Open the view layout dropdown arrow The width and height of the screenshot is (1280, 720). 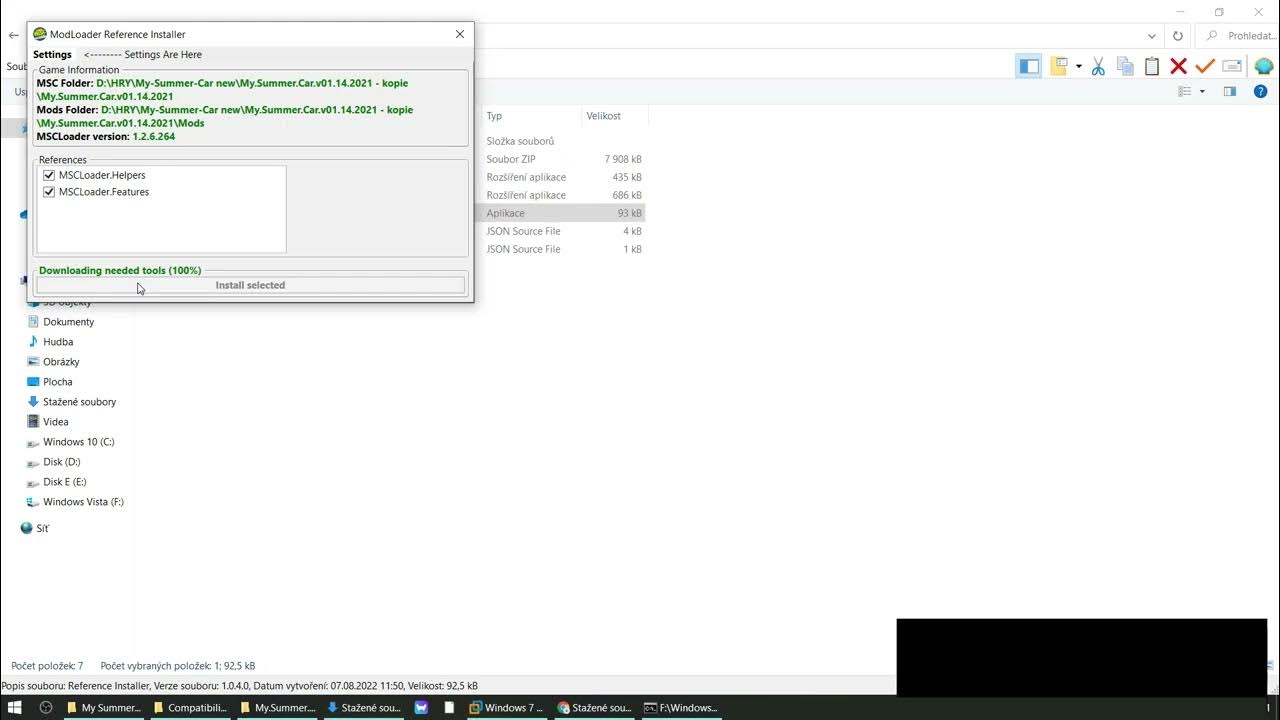(1202, 91)
